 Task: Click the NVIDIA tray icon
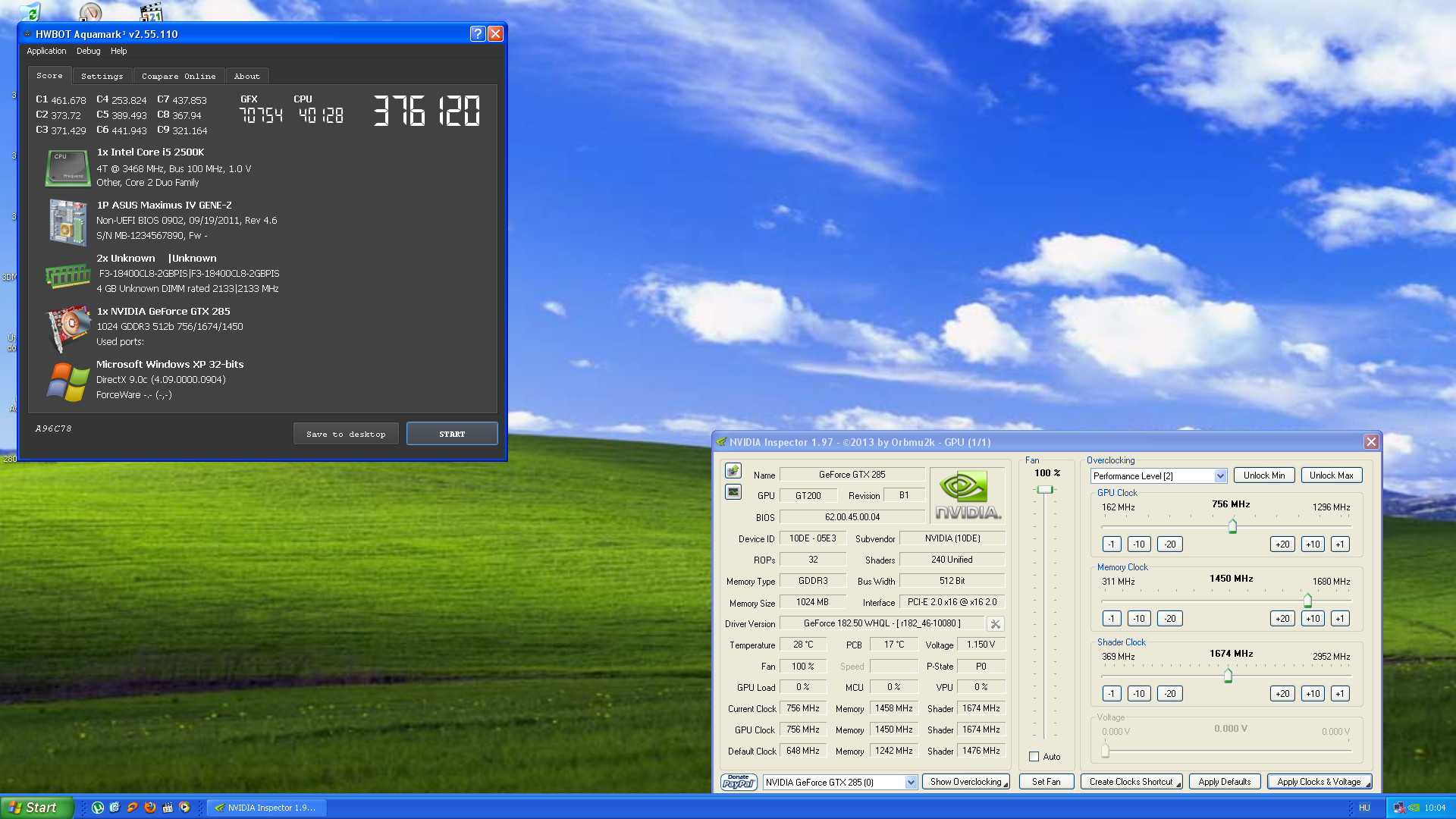pyautogui.click(x=1414, y=808)
